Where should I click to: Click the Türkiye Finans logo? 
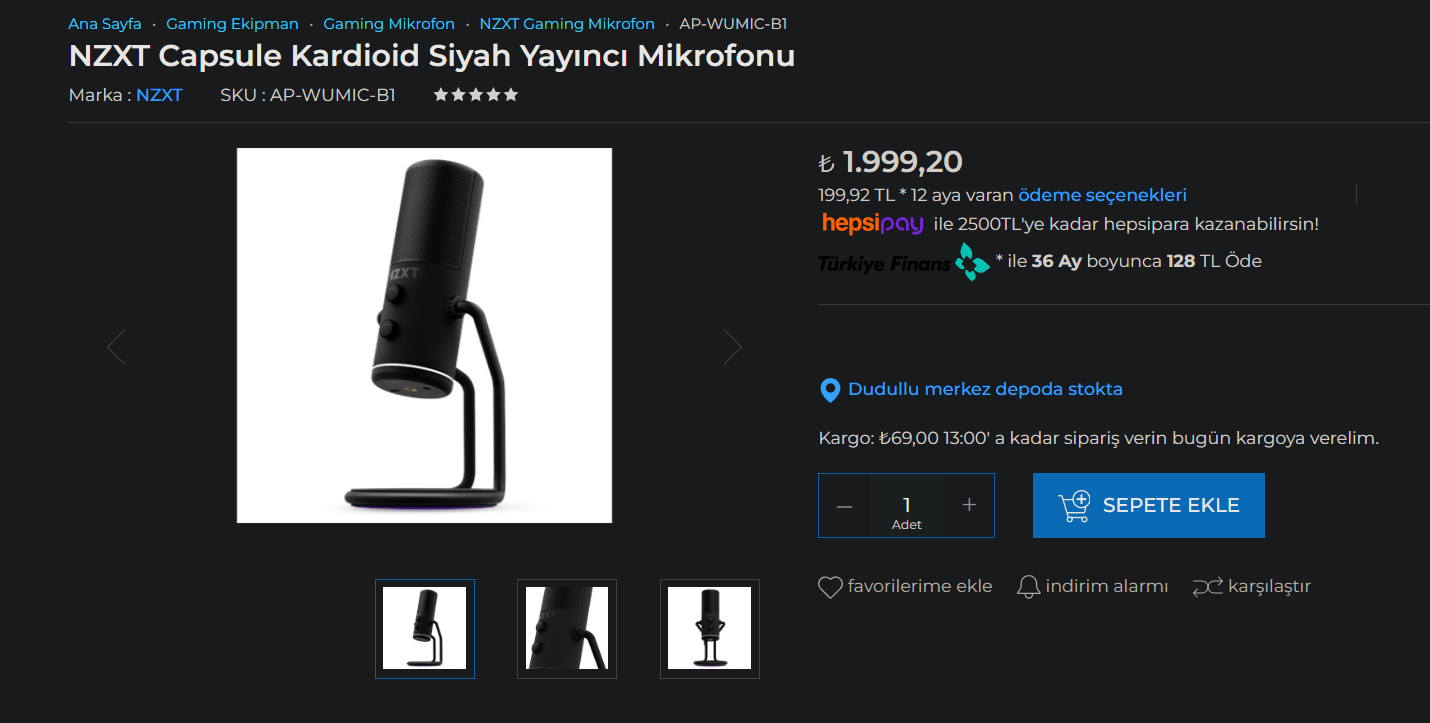pos(904,262)
